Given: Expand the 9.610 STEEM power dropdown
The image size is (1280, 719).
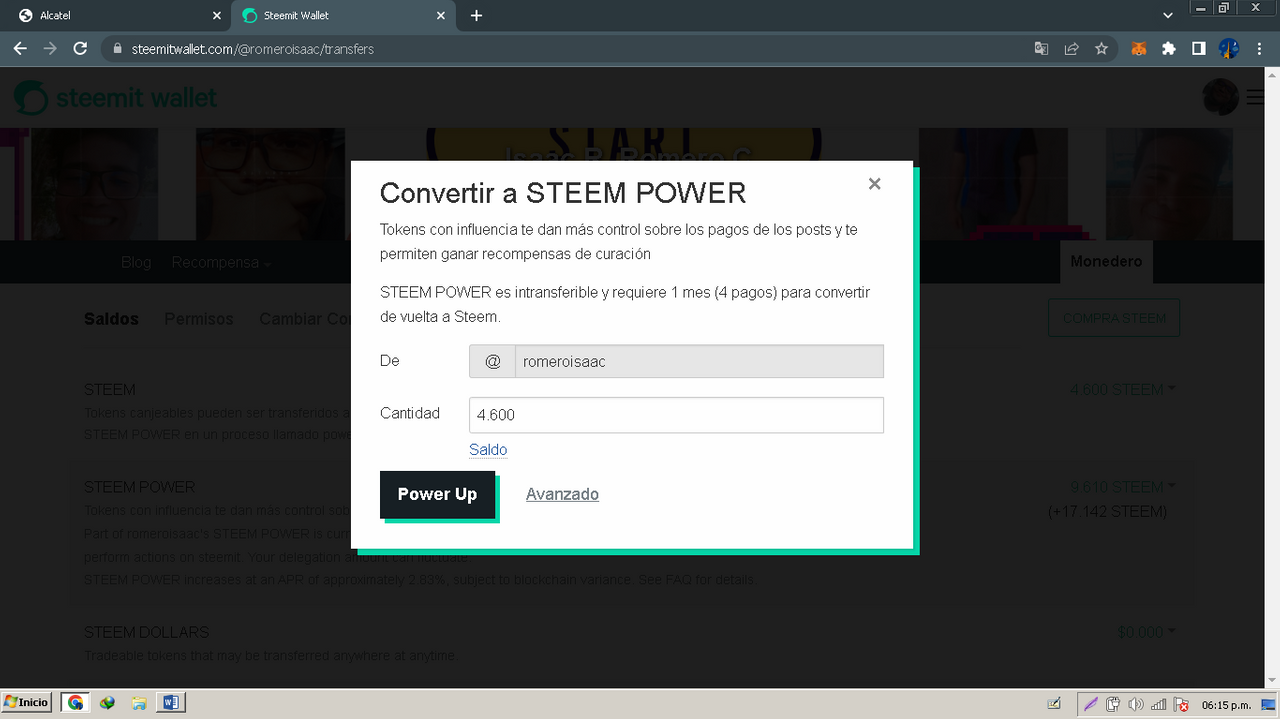Looking at the screenshot, I should [1122, 487].
